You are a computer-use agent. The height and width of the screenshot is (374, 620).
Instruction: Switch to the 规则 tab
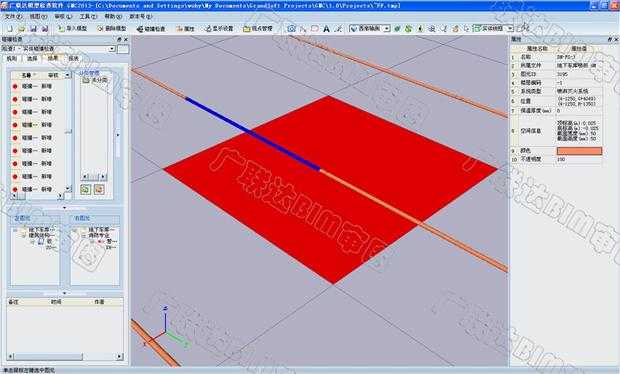click(x=12, y=59)
